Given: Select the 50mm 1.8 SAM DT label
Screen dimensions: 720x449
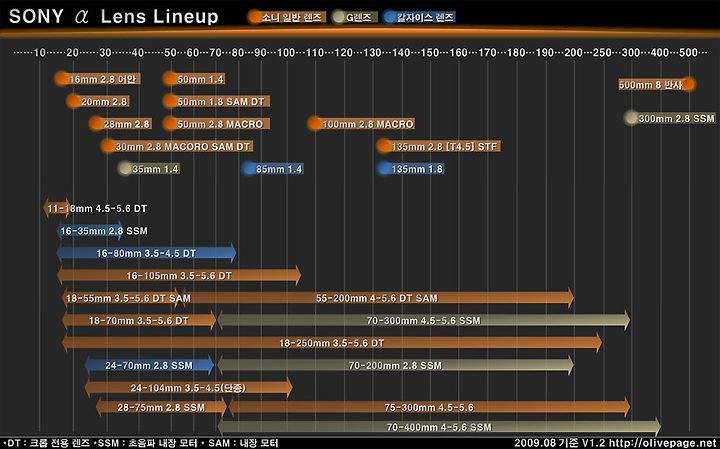Looking at the screenshot, I should [x=216, y=101].
